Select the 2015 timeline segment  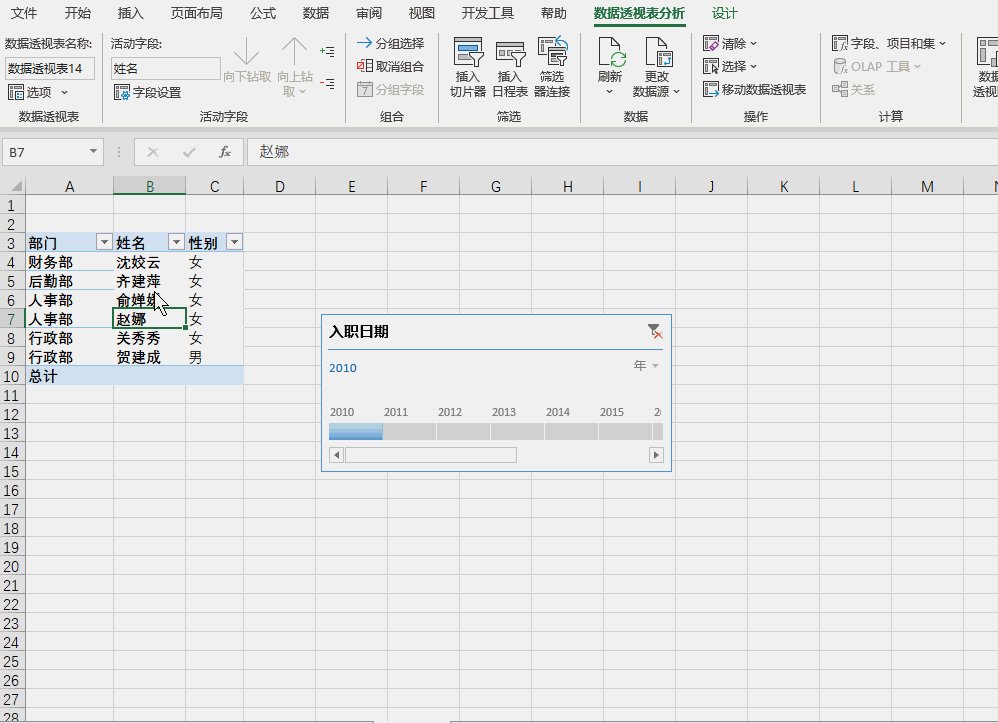[625, 432]
